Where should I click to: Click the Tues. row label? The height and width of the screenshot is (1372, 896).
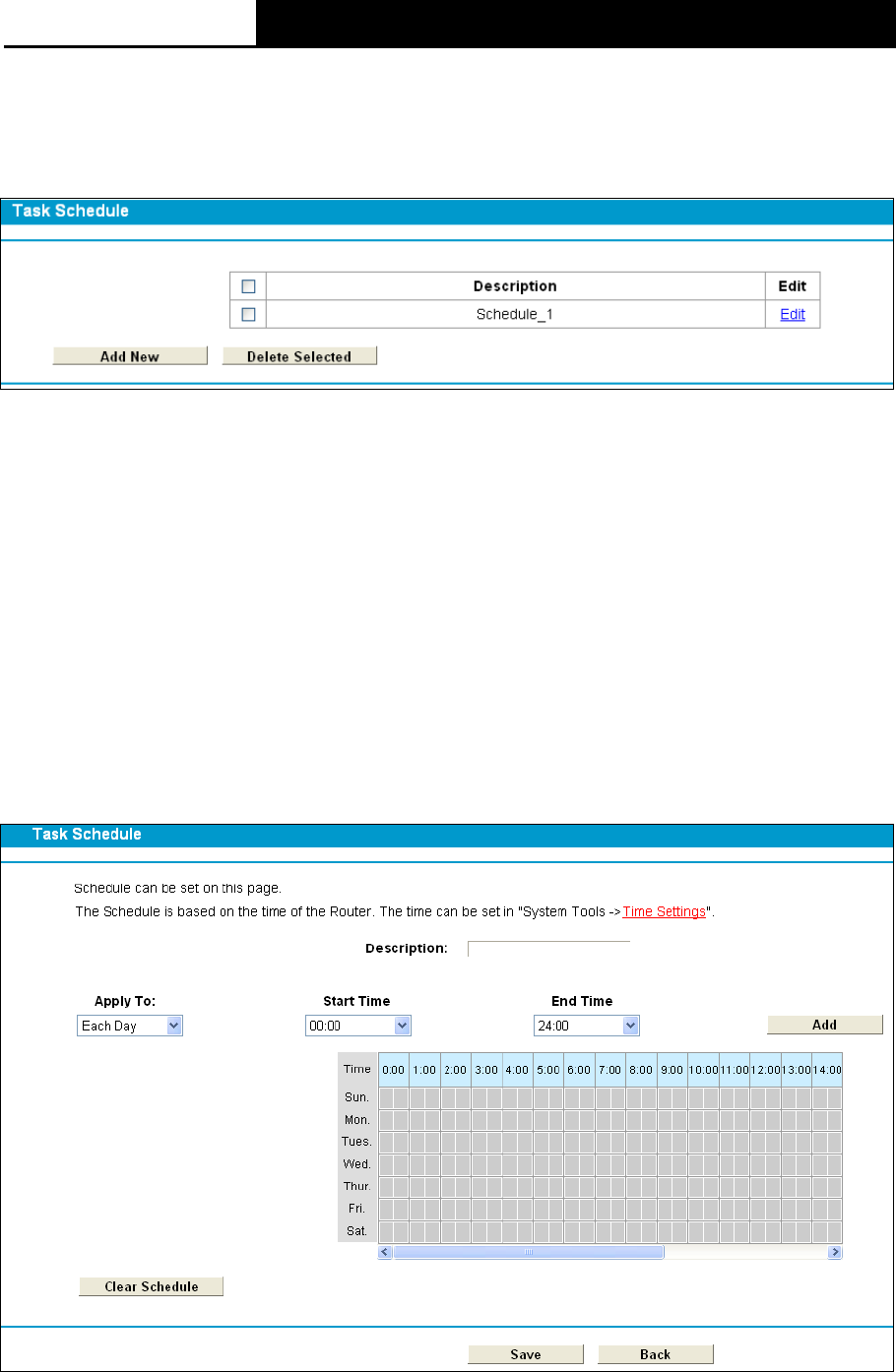357,1142
